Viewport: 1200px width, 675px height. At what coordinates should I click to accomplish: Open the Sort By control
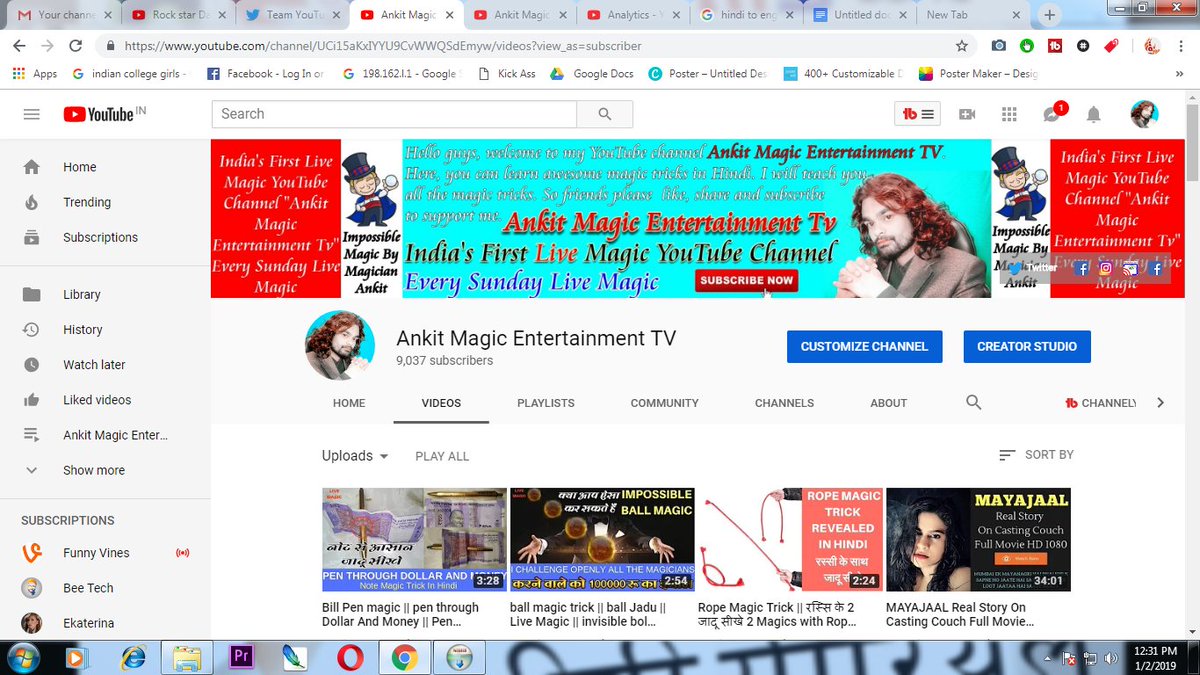click(1036, 455)
